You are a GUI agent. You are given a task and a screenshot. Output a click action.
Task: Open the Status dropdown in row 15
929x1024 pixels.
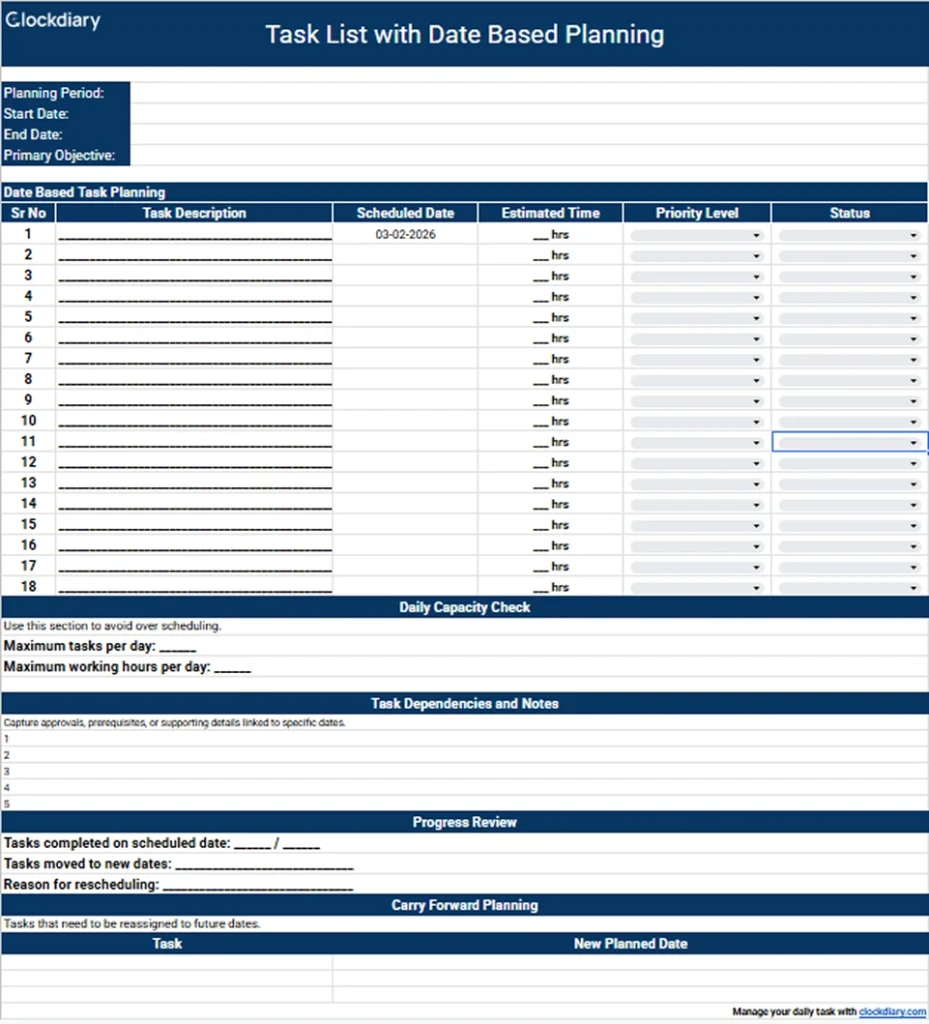click(849, 526)
